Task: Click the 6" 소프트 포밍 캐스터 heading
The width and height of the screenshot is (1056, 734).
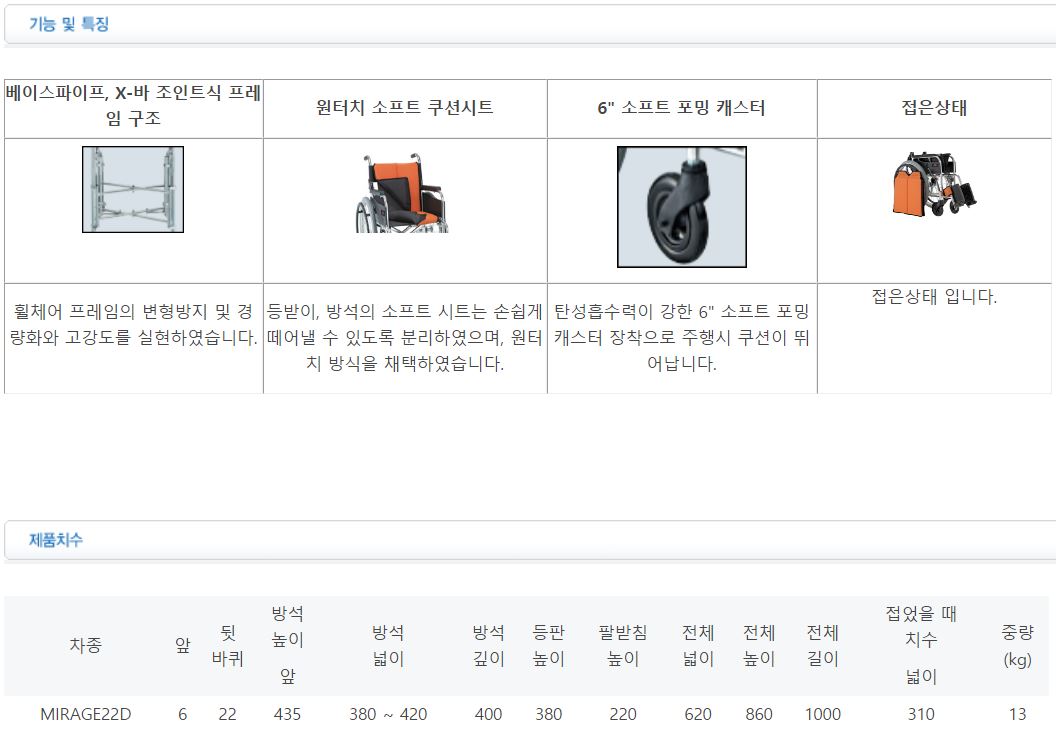Action: pos(681,108)
